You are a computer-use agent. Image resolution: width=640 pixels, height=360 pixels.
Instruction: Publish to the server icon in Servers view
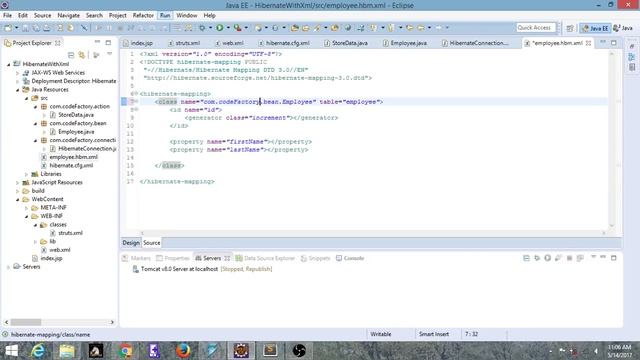pos(580,258)
